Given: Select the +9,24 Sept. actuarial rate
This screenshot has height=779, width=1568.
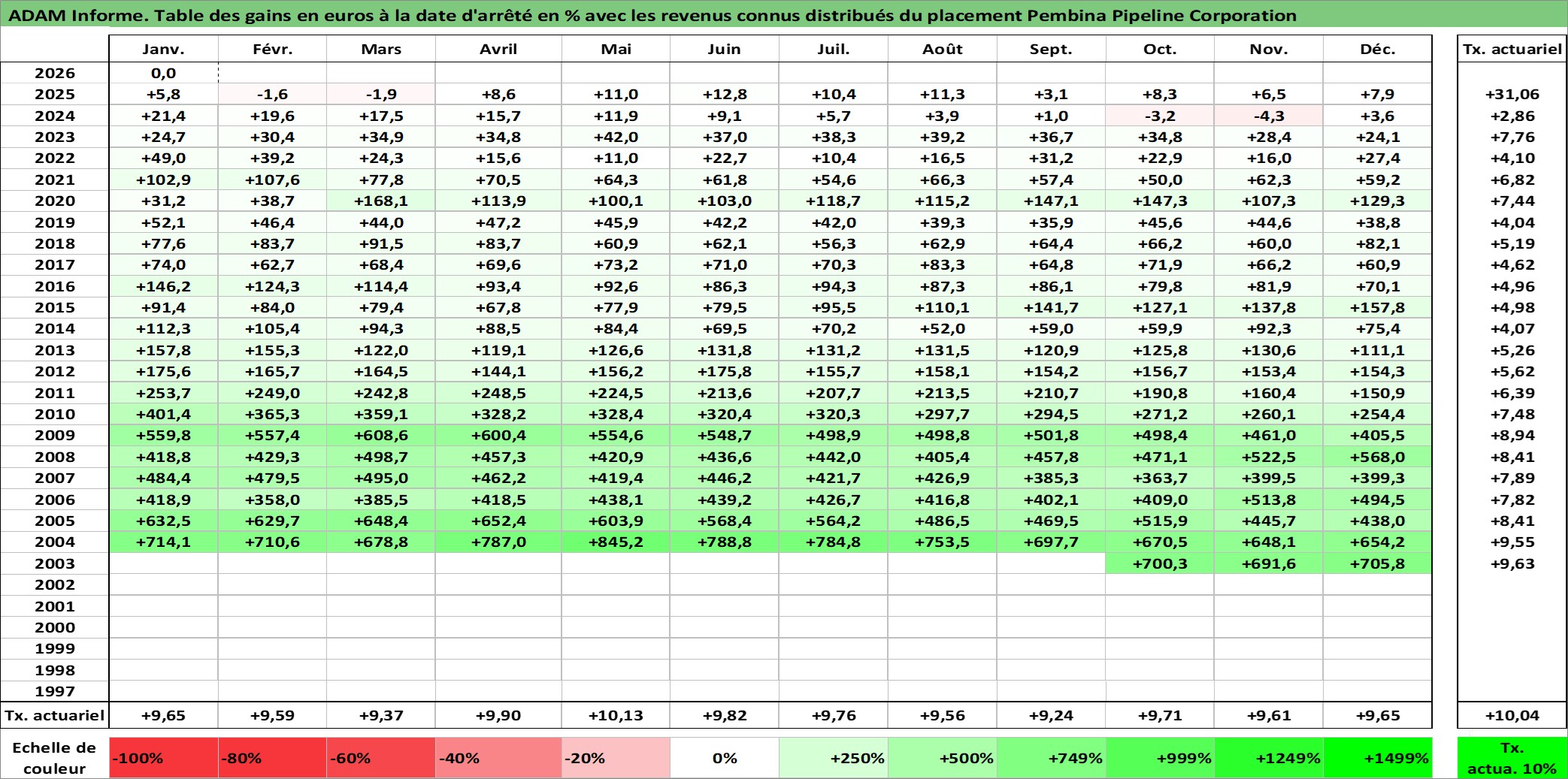Looking at the screenshot, I should (1052, 715).
